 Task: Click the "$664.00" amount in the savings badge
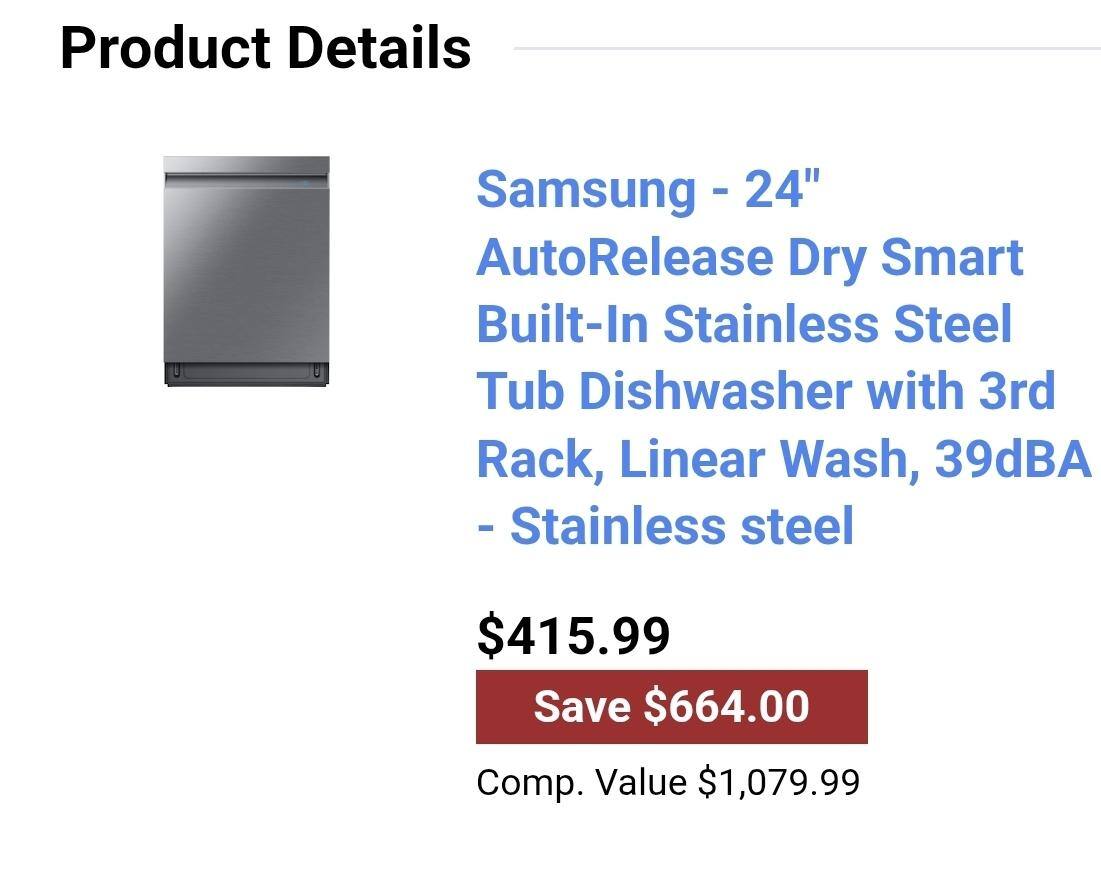726,707
